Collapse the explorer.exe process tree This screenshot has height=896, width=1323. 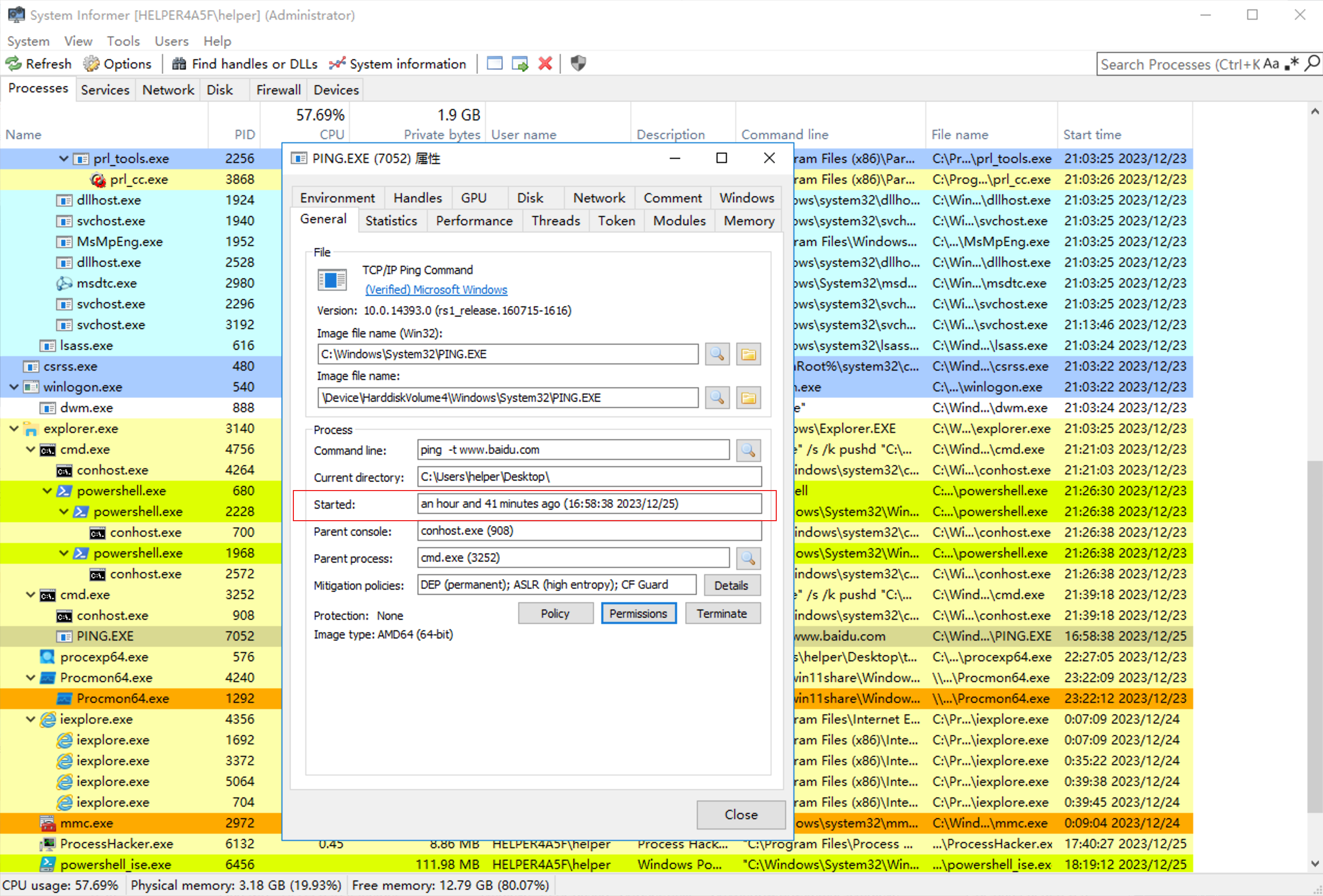coord(14,429)
